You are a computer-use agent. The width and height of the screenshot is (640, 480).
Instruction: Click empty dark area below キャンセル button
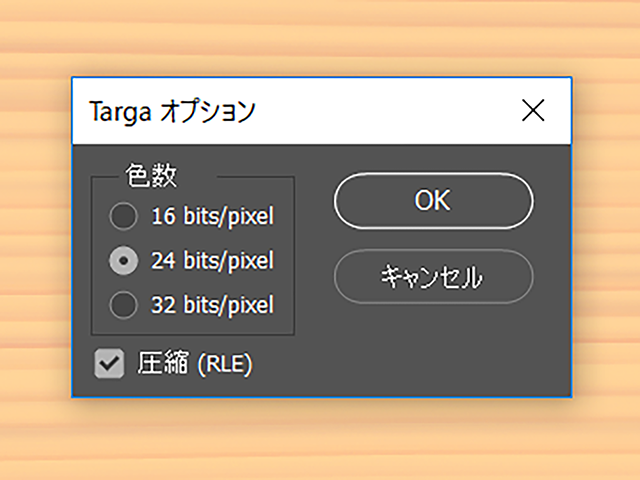(433, 351)
